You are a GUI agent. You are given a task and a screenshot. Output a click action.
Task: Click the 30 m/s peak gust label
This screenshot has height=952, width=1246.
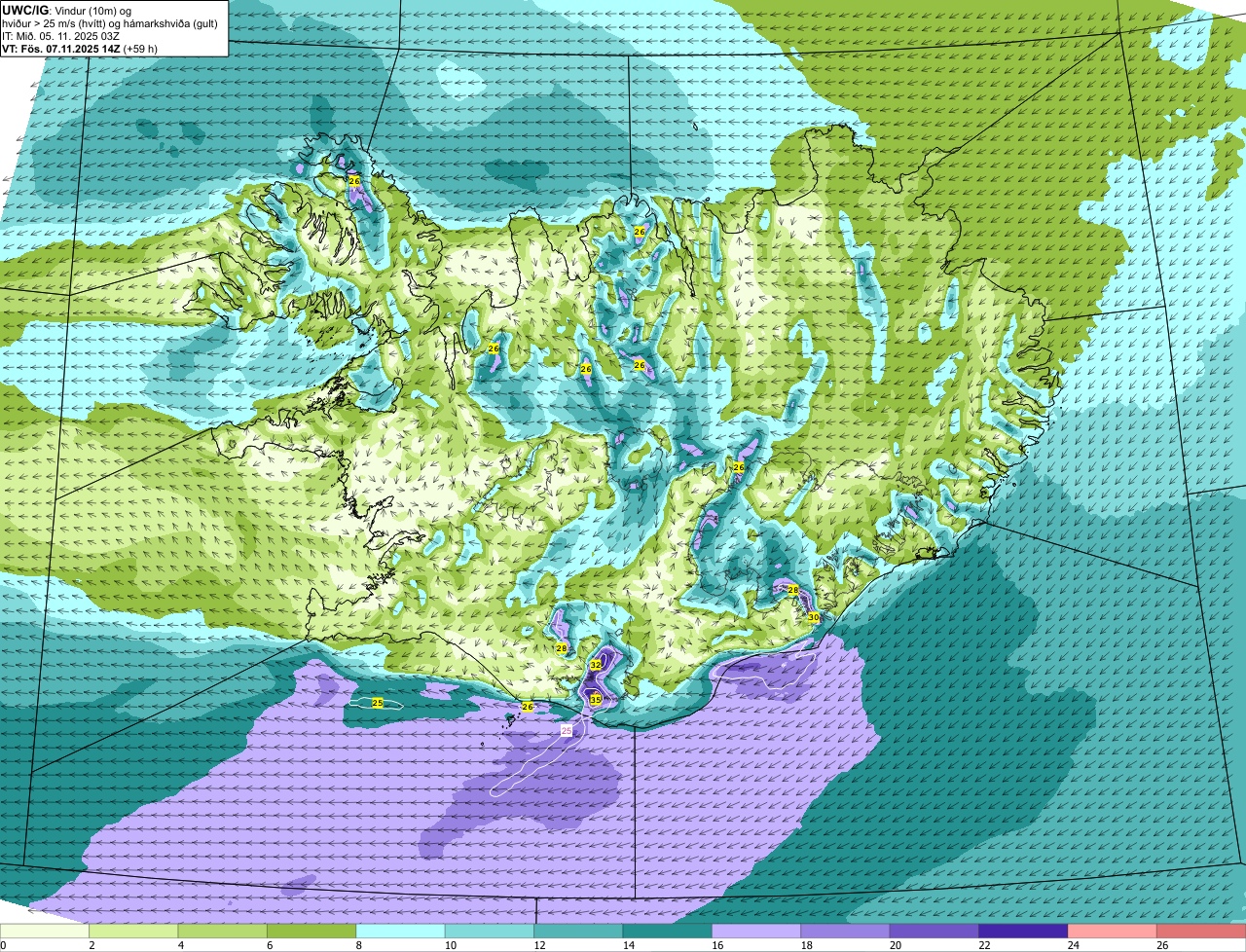[x=814, y=617]
